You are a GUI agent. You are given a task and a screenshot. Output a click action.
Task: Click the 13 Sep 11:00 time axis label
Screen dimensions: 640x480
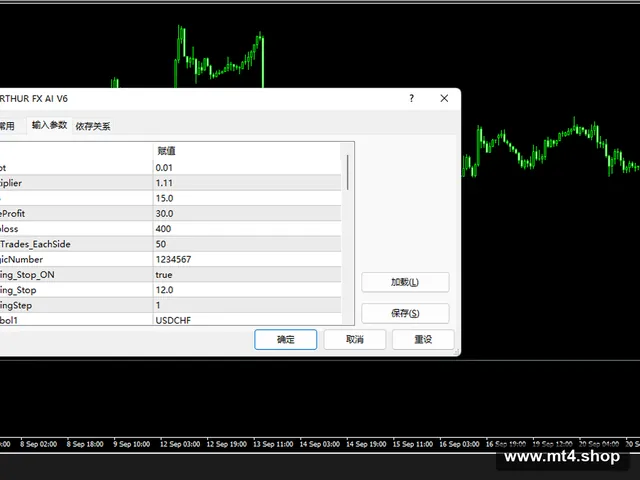pos(273,444)
